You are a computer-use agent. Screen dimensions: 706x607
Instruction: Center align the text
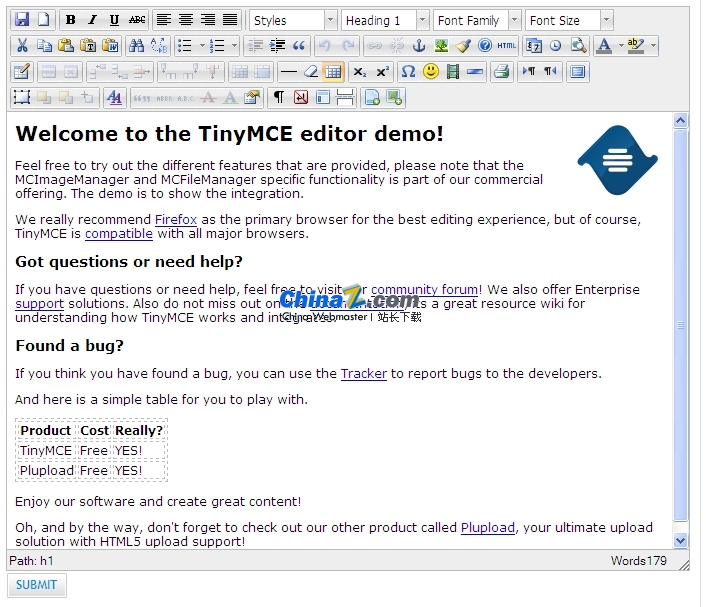[x=186, y=20]
